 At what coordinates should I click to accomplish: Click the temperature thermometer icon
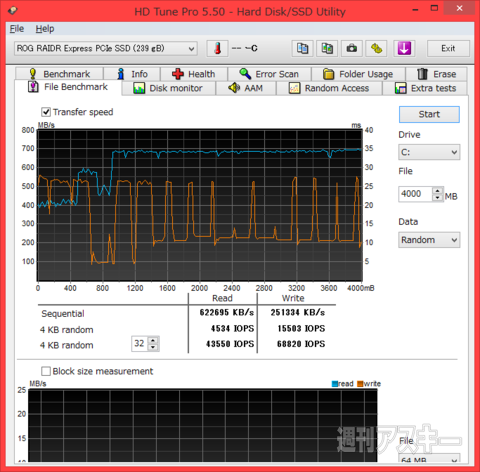[x=217, y=49]
